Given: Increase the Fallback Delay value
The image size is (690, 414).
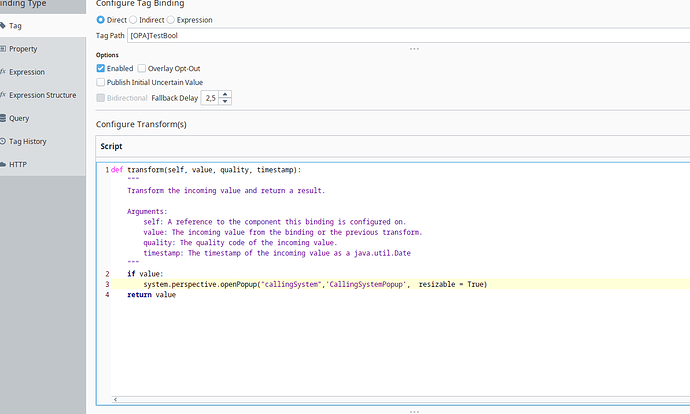Looking at the screenshot, I should pos(225,94).
